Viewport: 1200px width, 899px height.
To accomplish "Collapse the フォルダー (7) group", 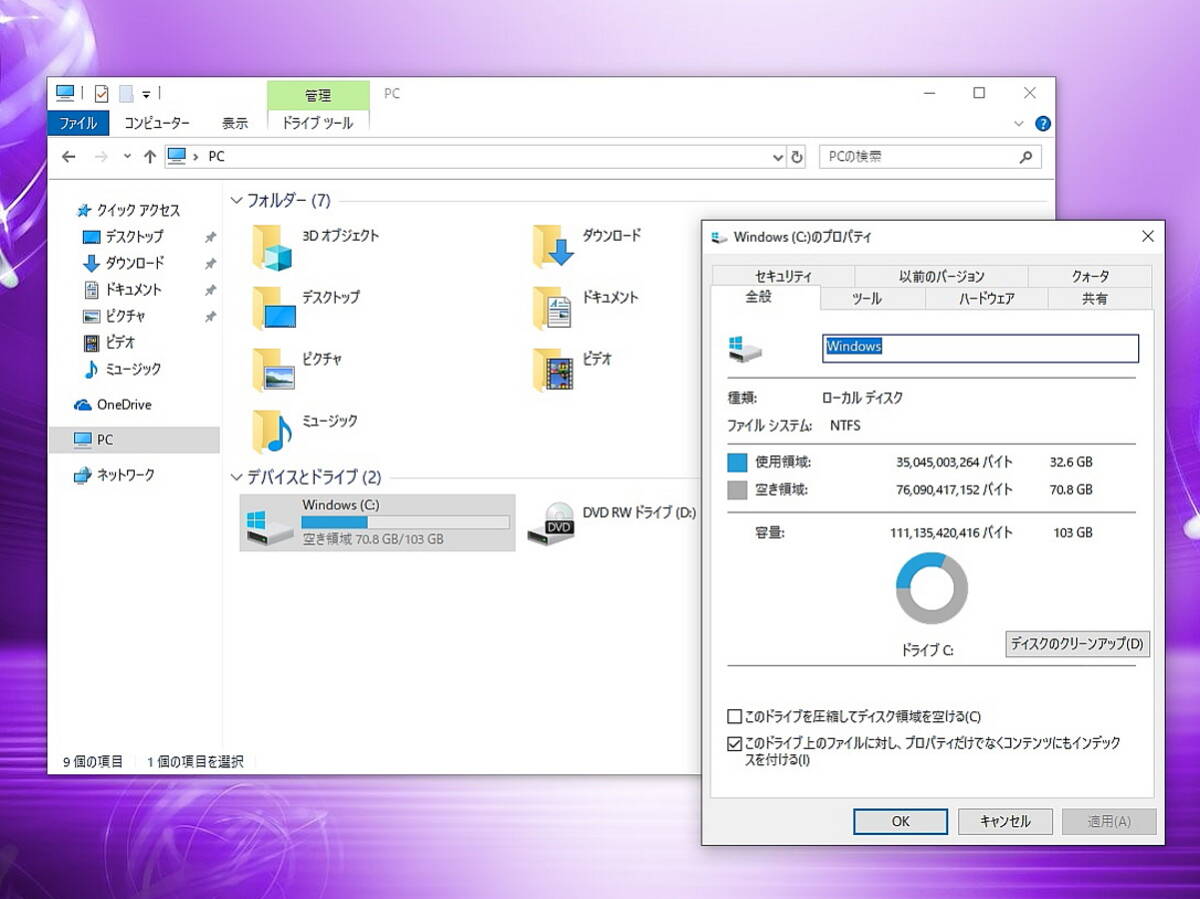I will pyautogui.click(x=237, y=200).
